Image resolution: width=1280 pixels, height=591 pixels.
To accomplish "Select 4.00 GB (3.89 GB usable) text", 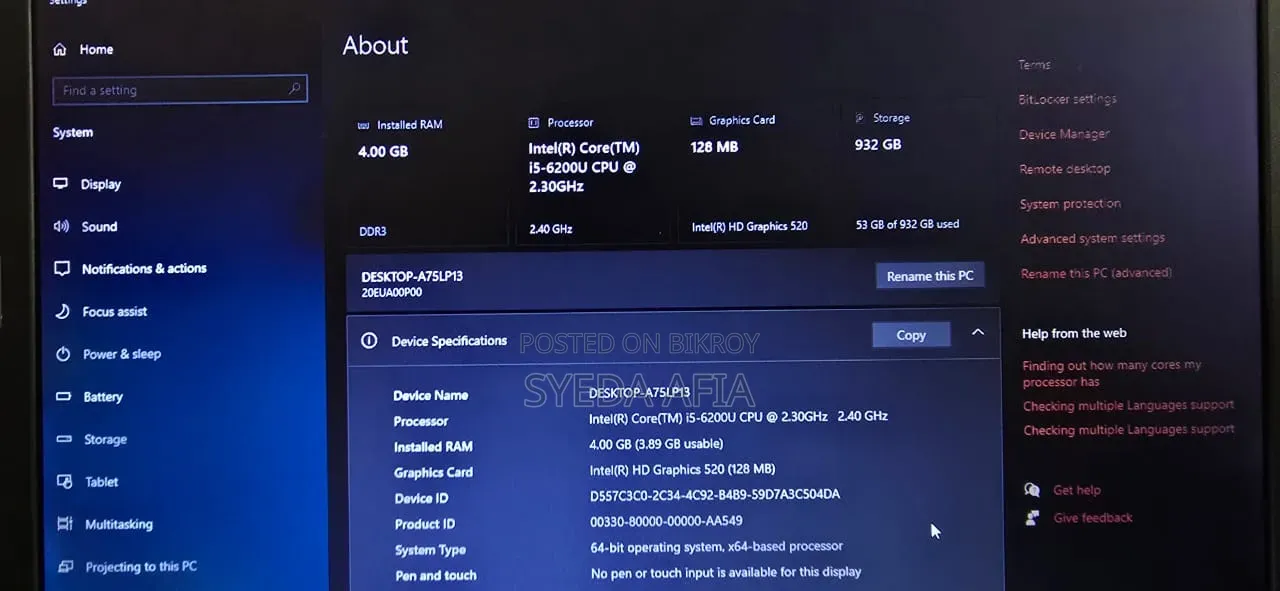I will pos(656,444).
